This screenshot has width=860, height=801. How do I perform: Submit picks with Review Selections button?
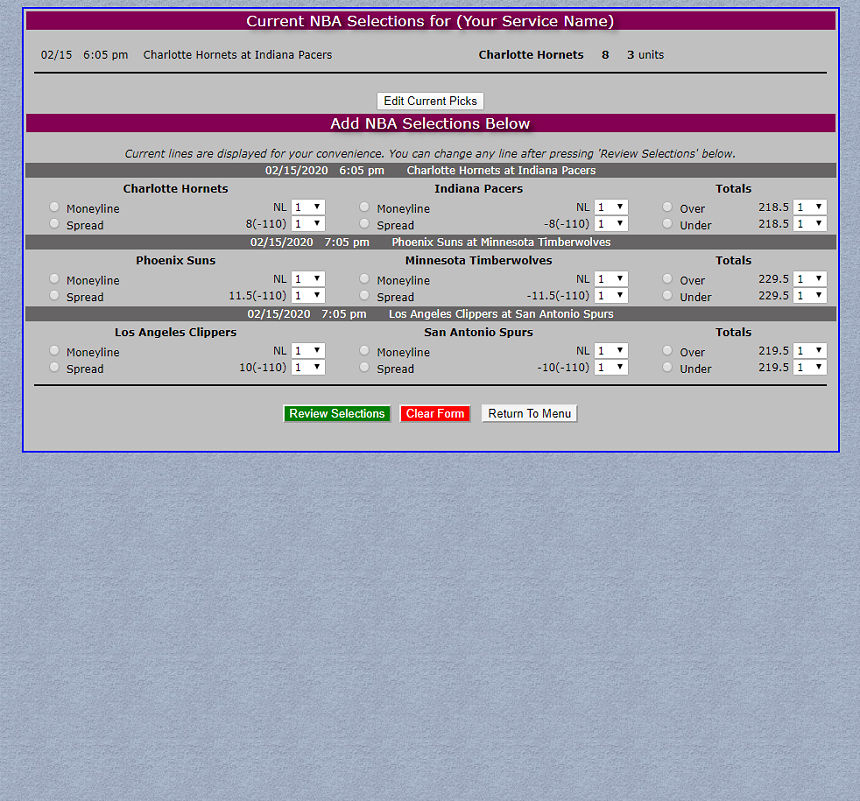(x=337, y=414)
